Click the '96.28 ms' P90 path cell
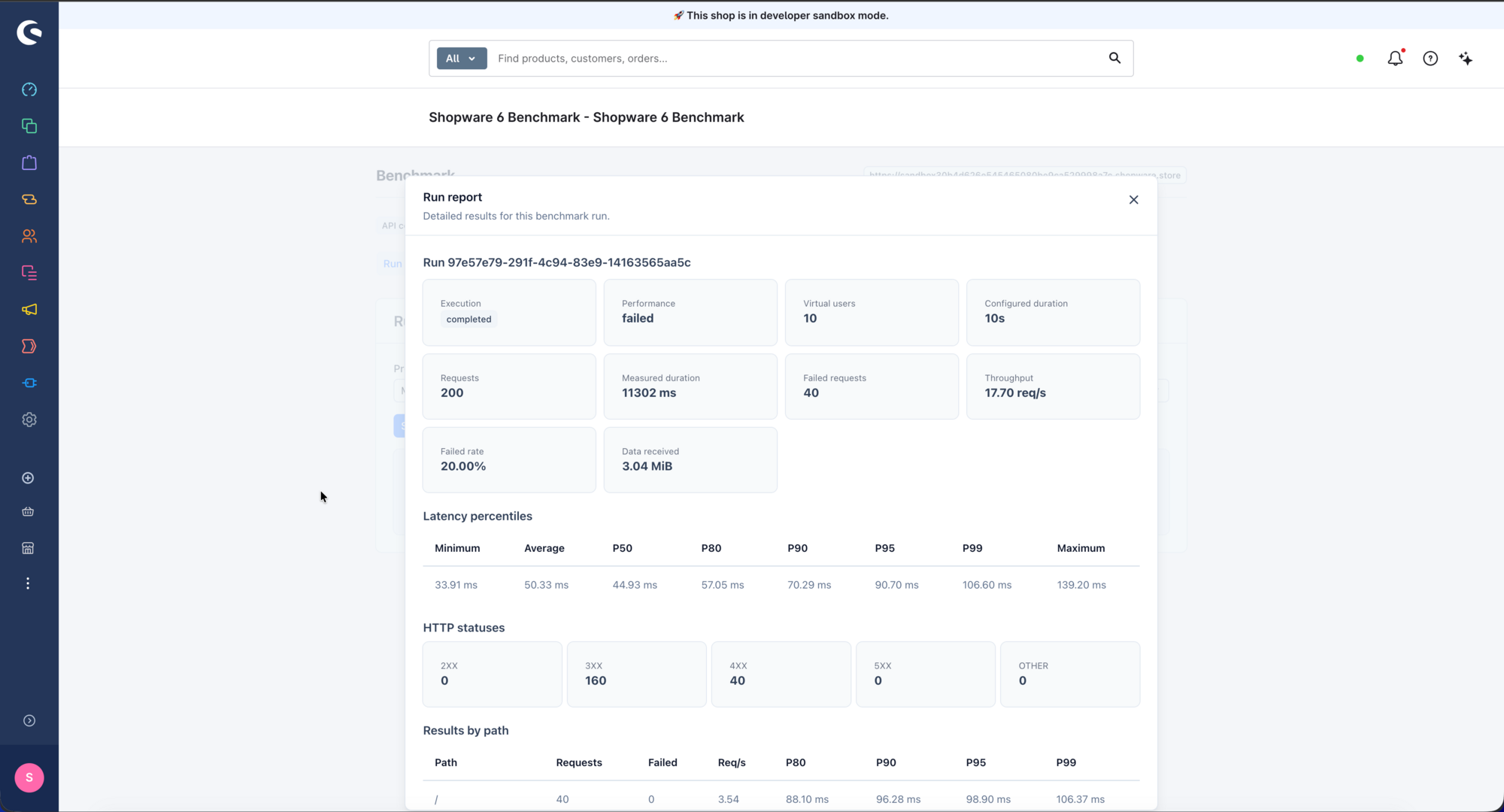Image resolution: width=1504 pixels, height=812 pixels. pyautogui.click(x=898, y=799)
